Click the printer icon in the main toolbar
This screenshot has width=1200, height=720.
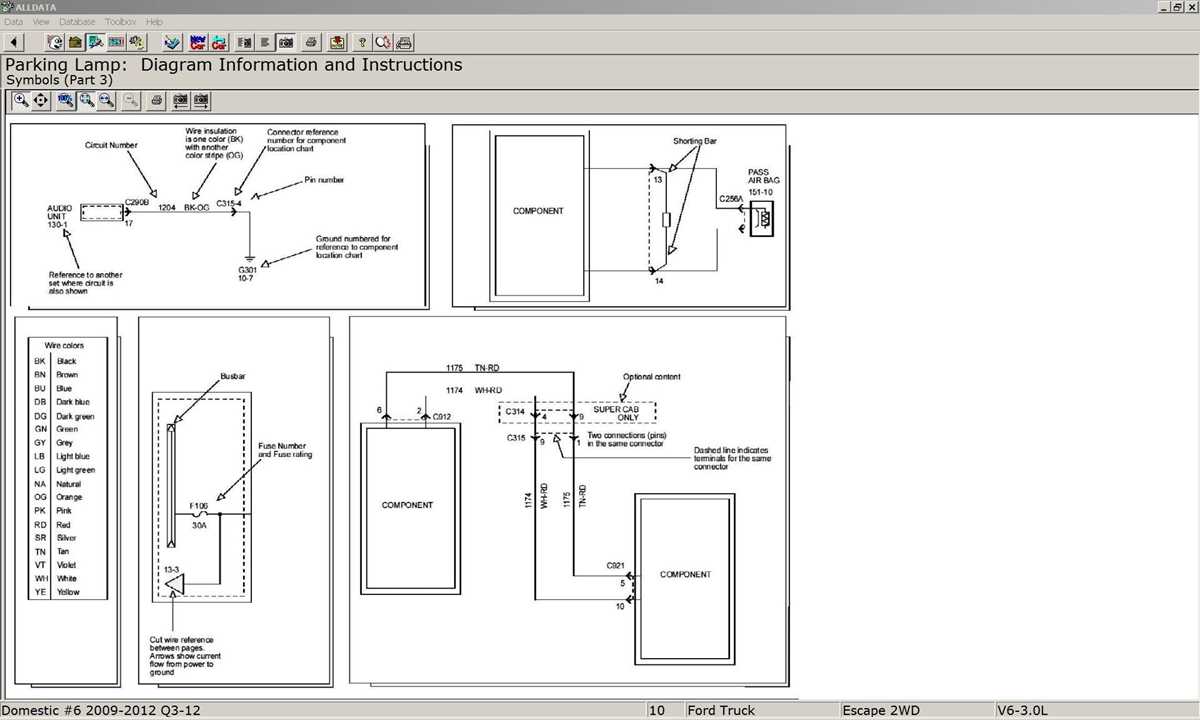[311, 42]
